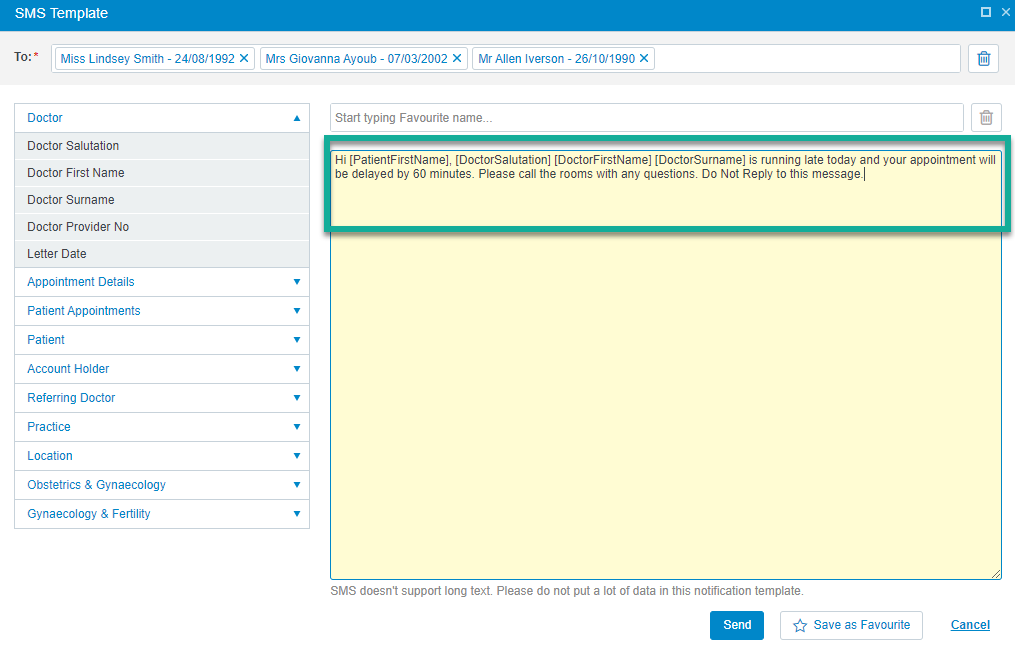This screenshot has width=1015, height=645.
Task: Expand the Practice section
Action: click(x=162, y=427)
